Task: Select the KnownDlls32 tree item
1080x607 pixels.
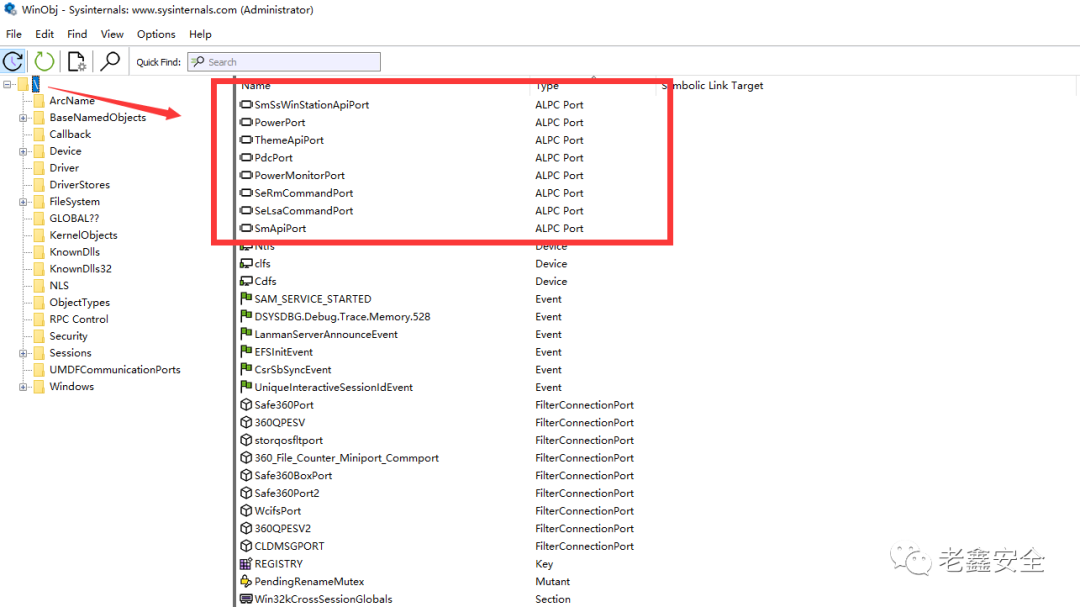Action: pyautogui.click(x=81, y=269)
